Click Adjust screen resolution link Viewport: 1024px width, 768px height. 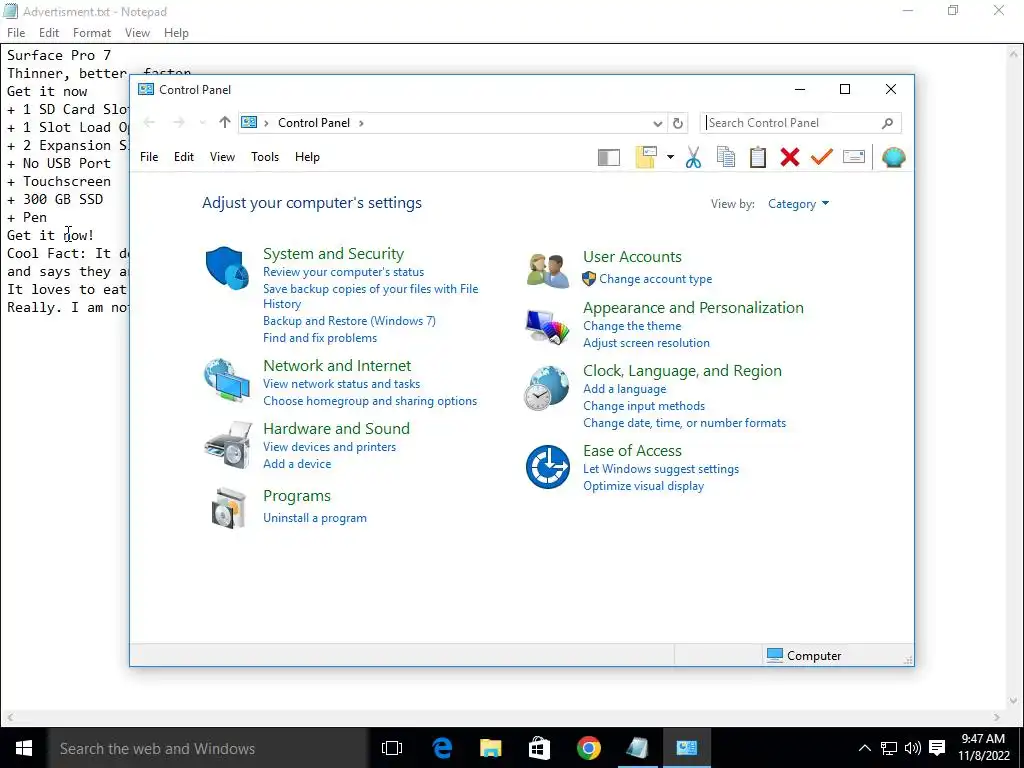646,343
